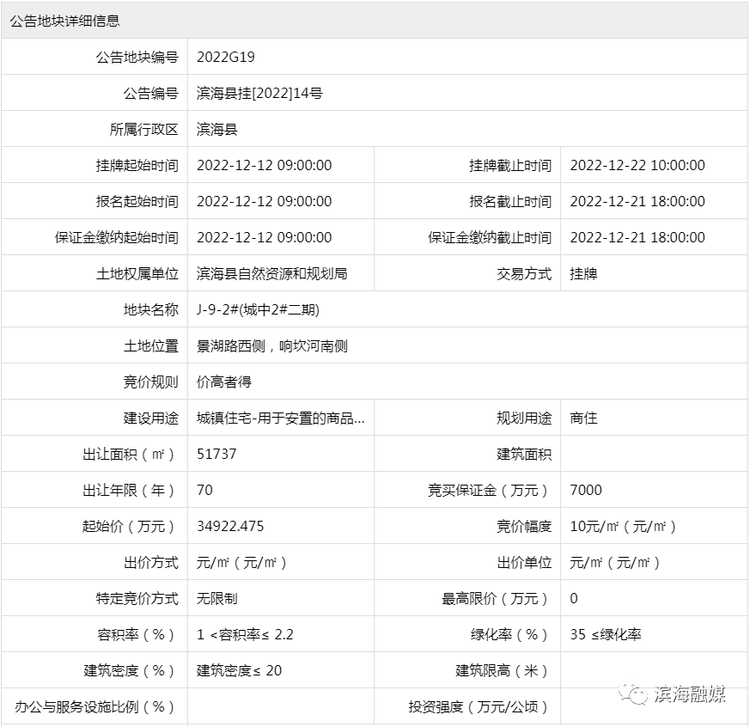This screenshot has width=750, height=727.
Task: Click the 保证金缴纳截止时间 label
Action: [490, 238]
